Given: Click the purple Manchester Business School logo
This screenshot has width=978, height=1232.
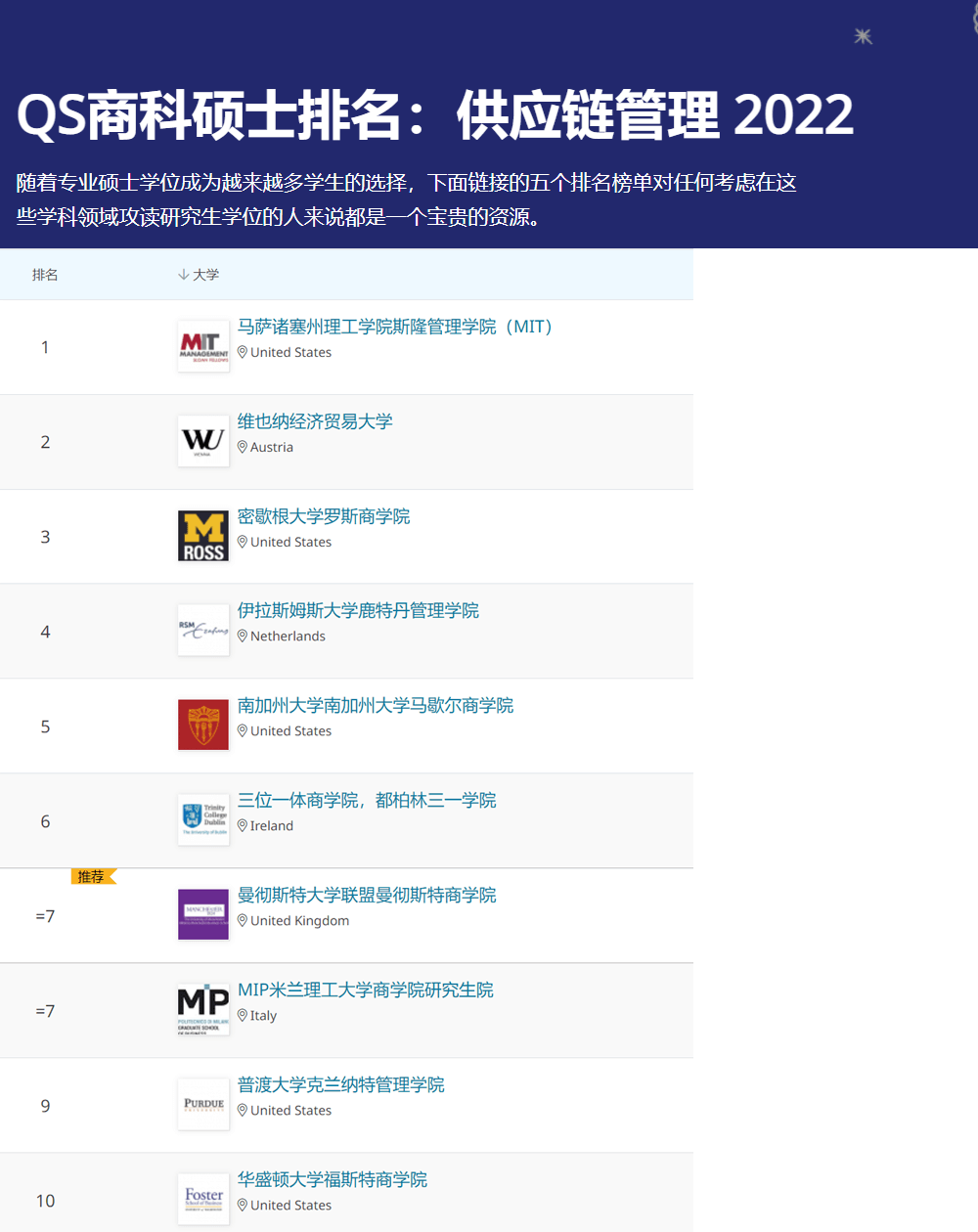Looking at the screenshot, I should tap(203, 914).
